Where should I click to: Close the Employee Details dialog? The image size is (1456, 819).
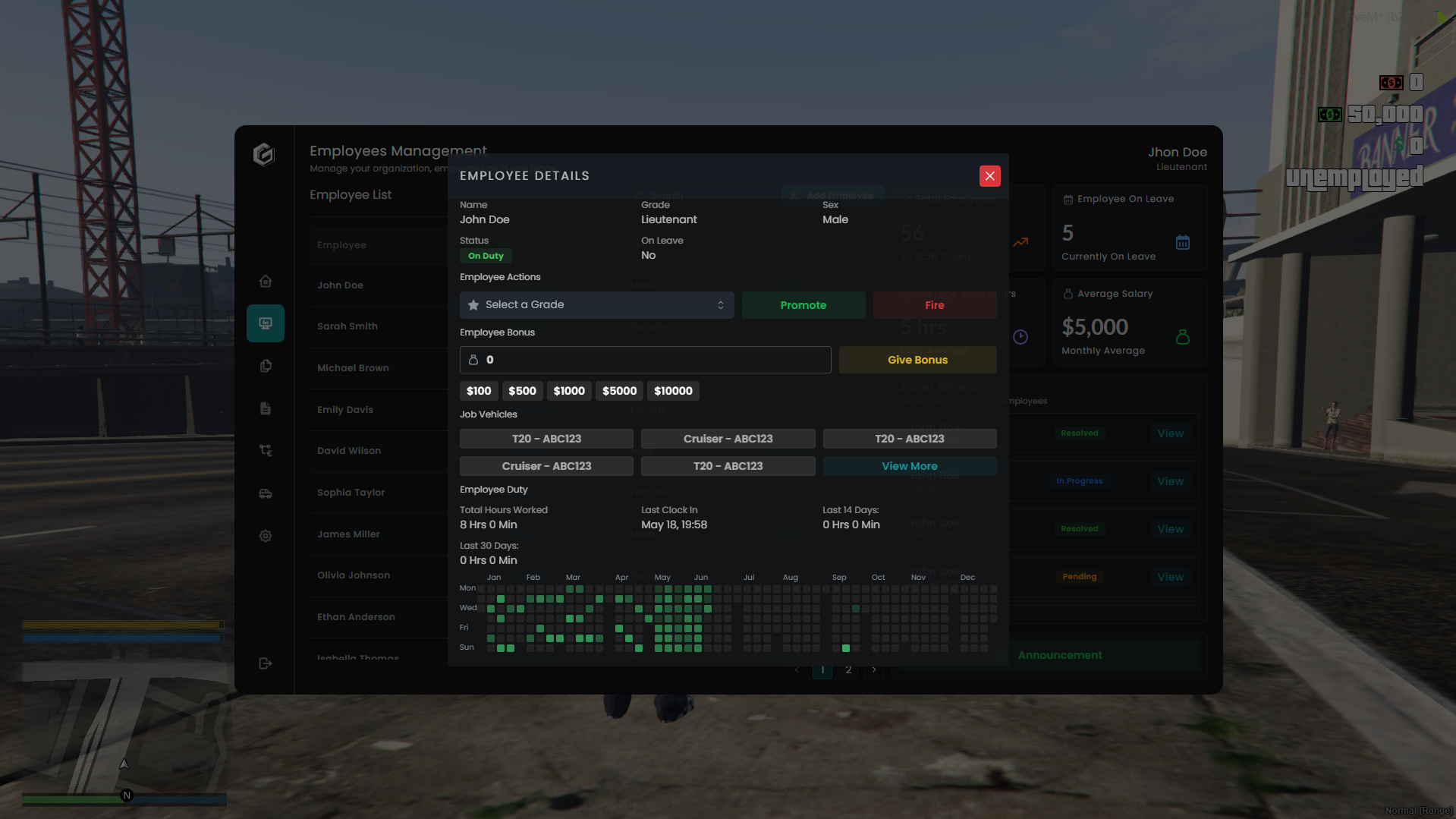click(x=989, y=176)
